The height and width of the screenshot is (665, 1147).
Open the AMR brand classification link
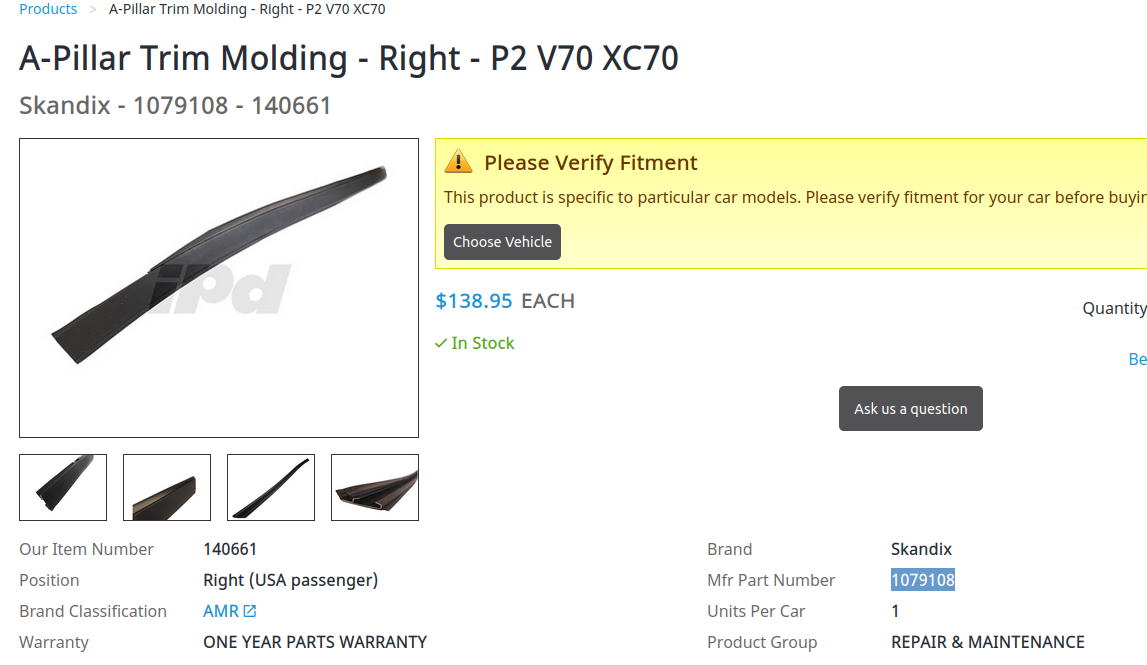click(221, 611)
